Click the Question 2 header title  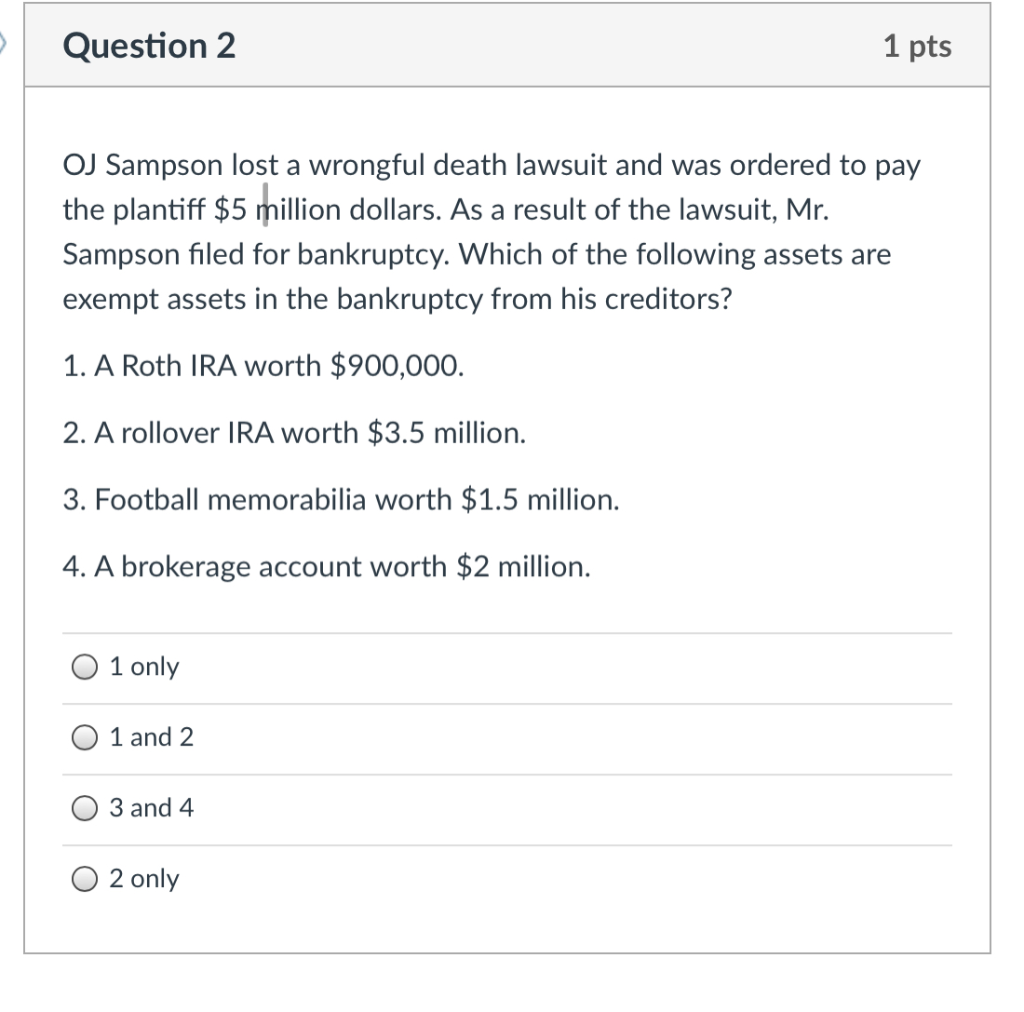(x=148, y=46)
